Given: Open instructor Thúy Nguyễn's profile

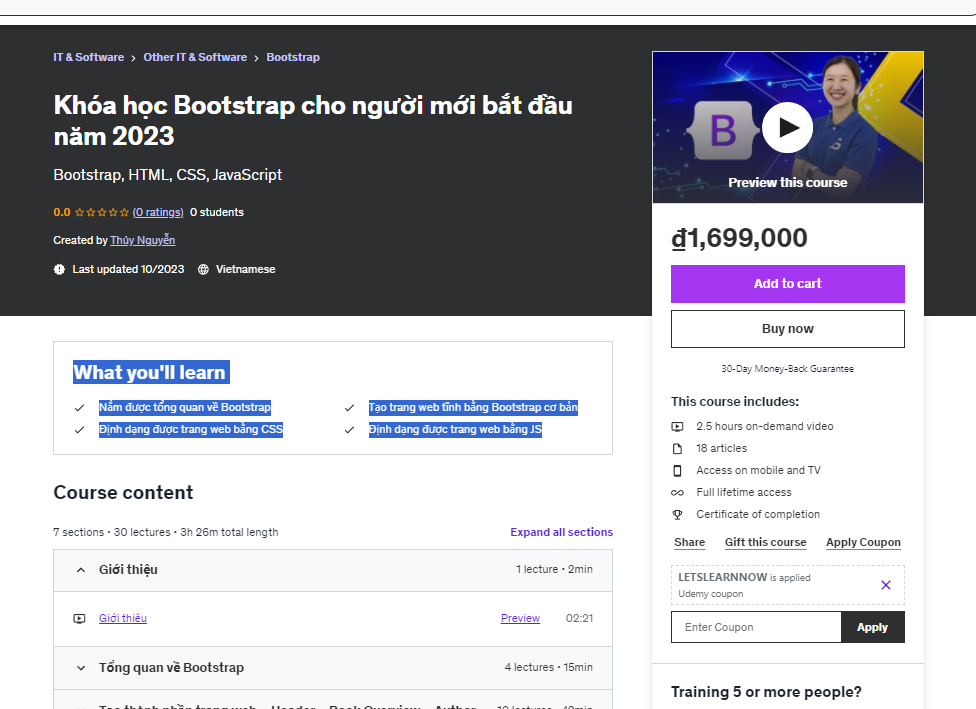Looking at the screenshot, I should pyautogui.click(x=143, y=240).
